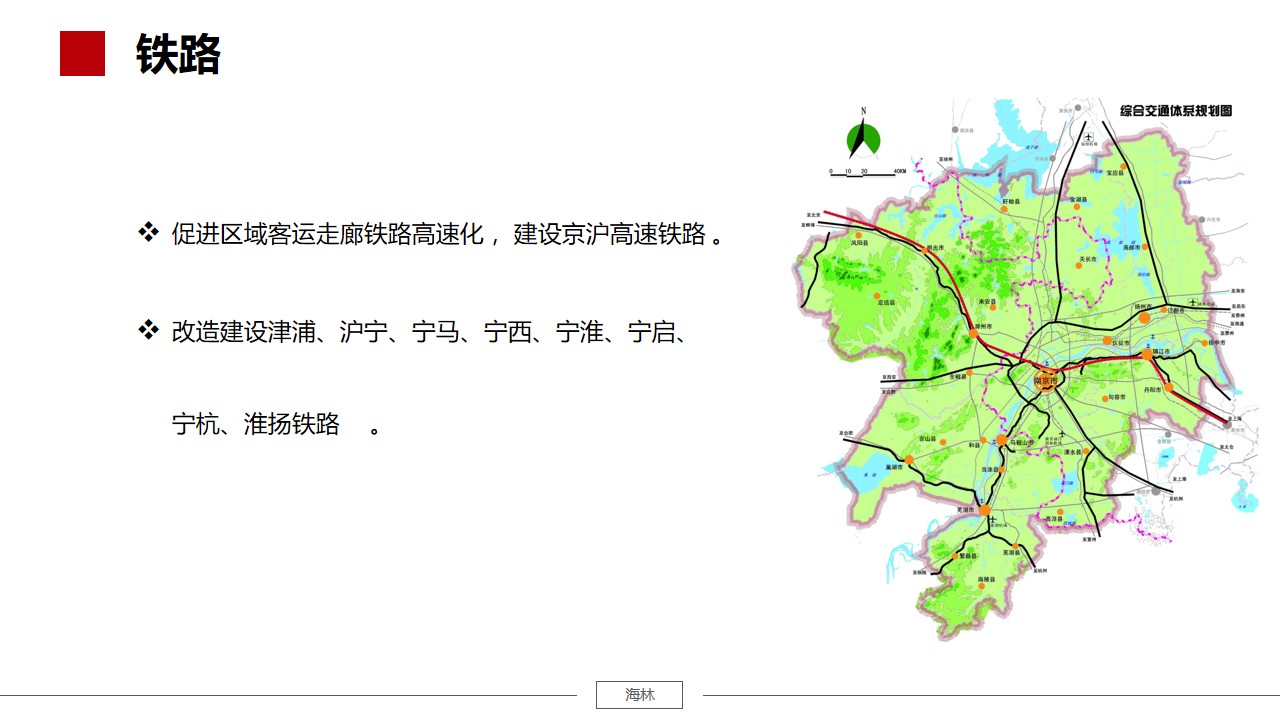Click the 海林 footer box

tap(639, 695)
